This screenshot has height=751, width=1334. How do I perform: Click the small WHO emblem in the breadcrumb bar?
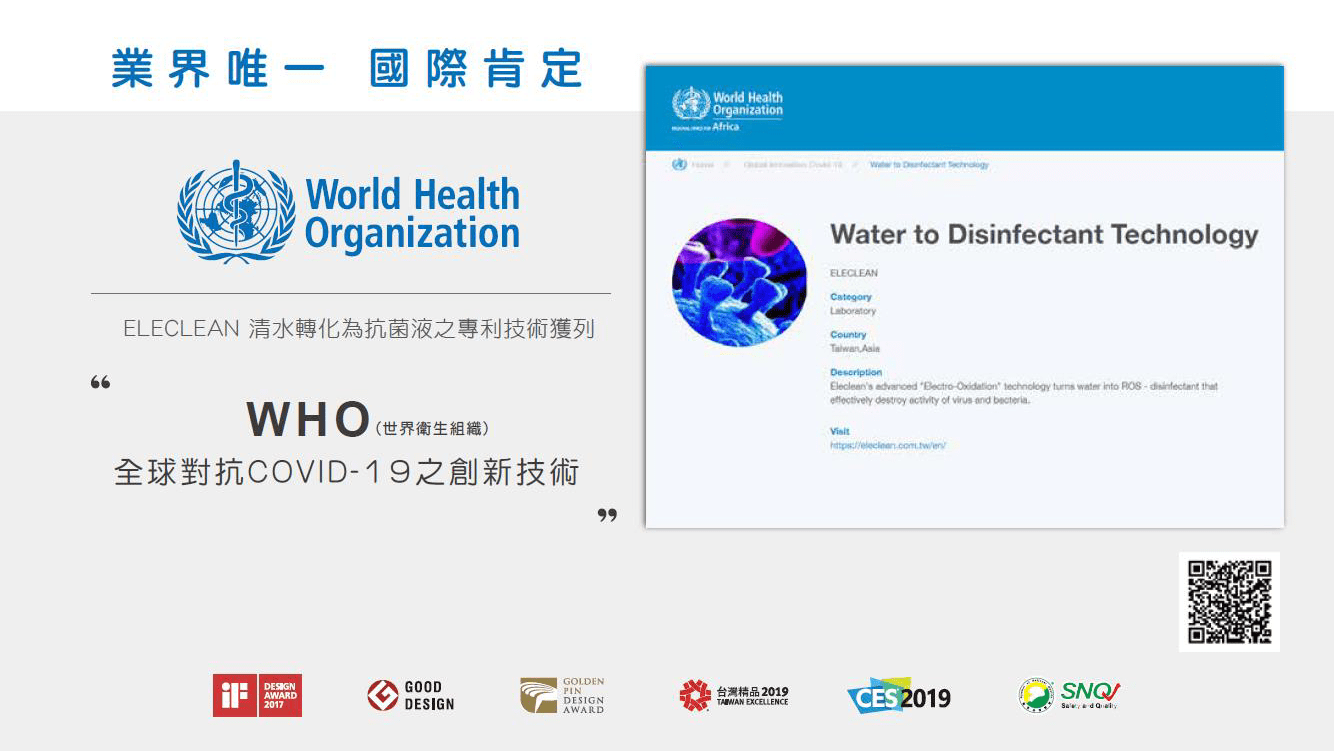pos(679,165)
